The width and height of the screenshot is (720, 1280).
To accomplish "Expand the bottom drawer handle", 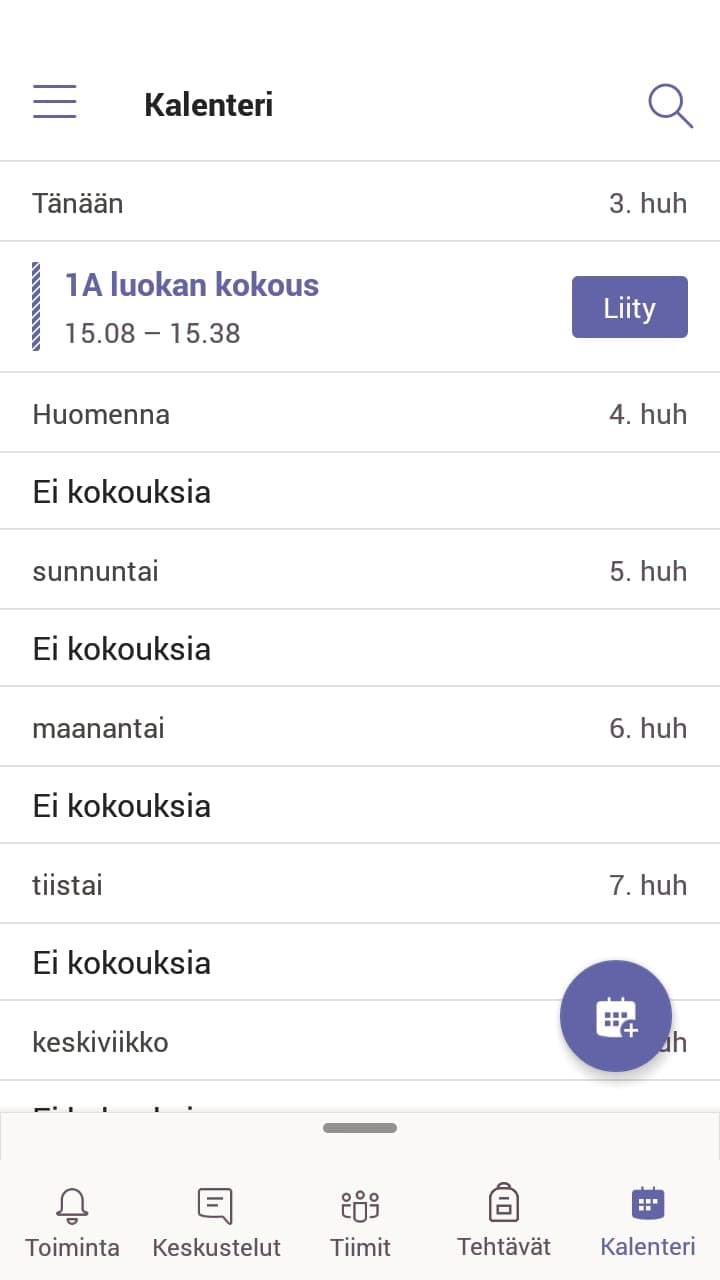I will [360, 1128].
